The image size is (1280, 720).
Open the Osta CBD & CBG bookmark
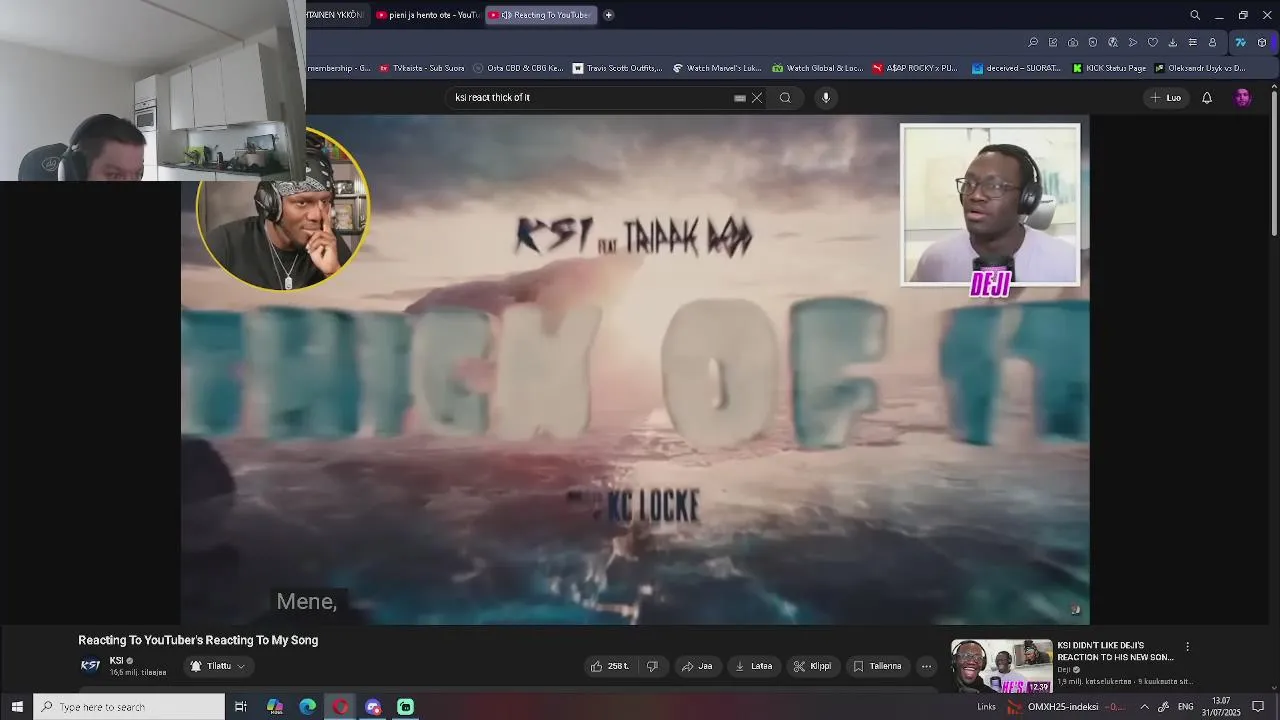[518, 68]
